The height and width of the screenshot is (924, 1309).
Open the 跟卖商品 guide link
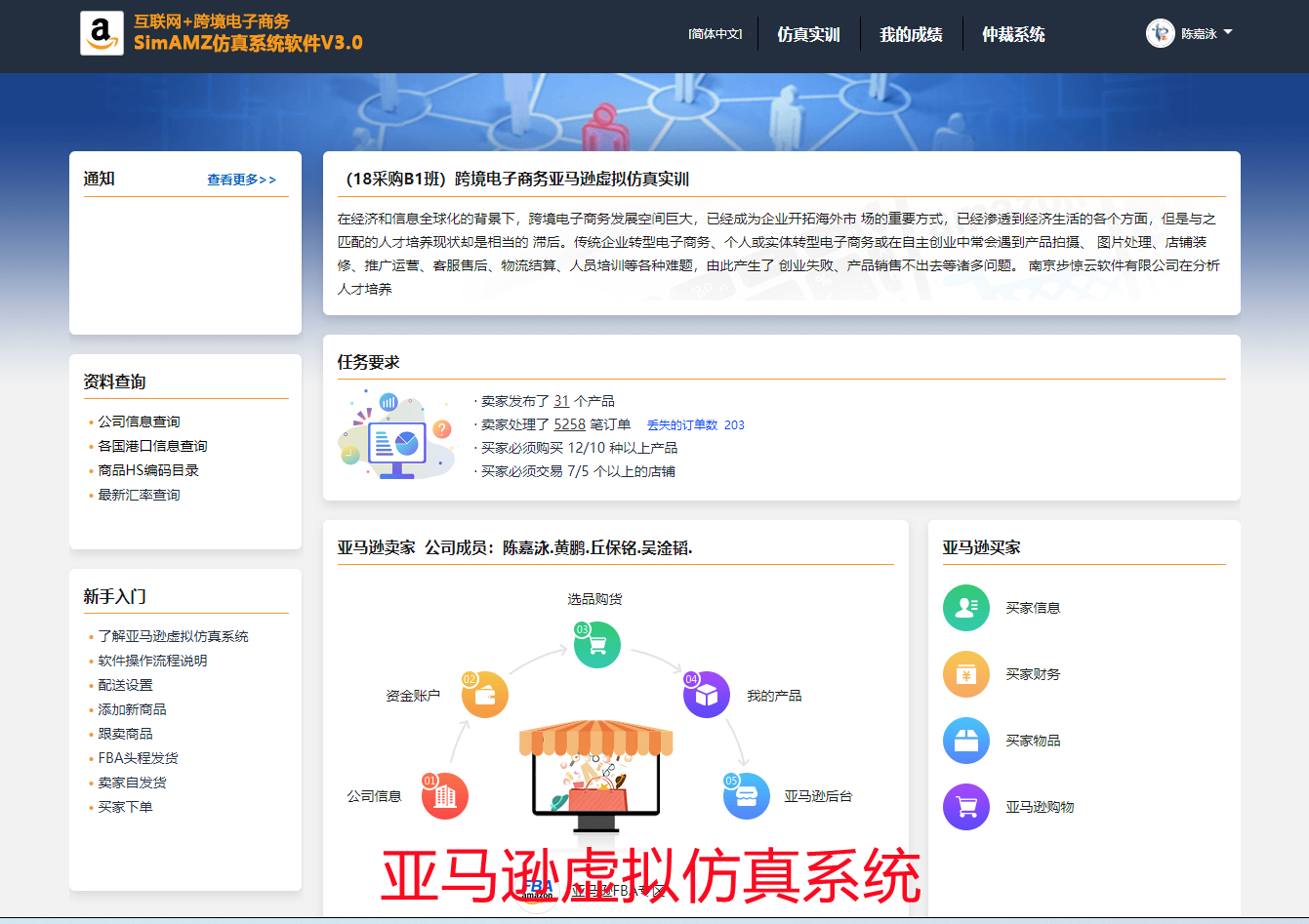[x=125, y=734]
